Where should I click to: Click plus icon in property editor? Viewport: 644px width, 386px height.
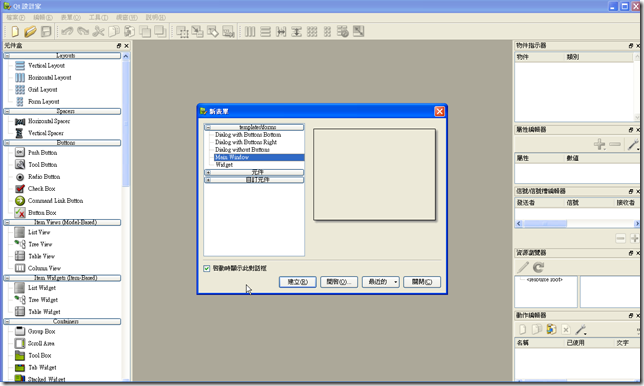click(x=600, y=144)
